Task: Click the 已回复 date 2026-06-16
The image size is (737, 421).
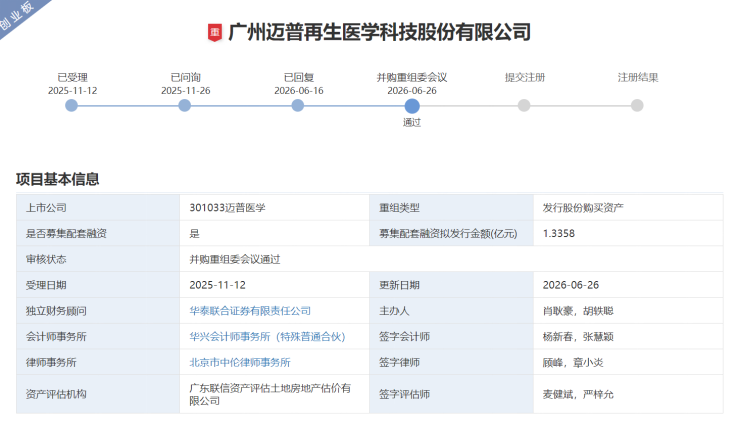Action: [x=299, y=91]
